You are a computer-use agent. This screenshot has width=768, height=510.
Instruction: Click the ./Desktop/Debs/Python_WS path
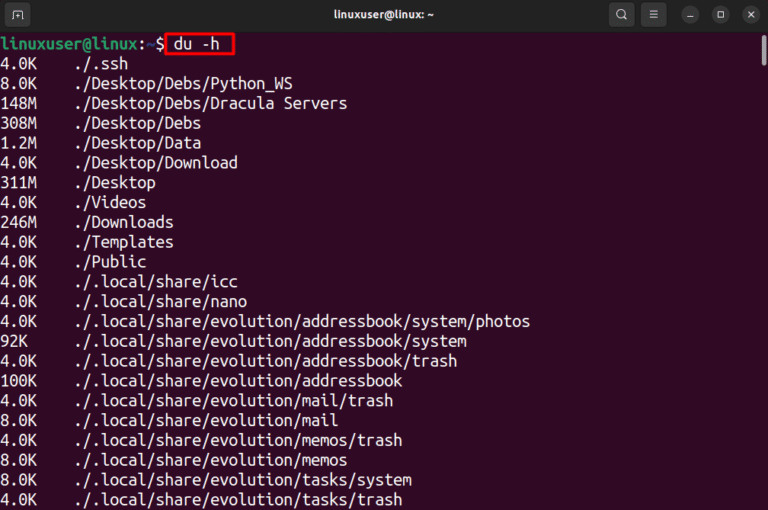point(184,84)
